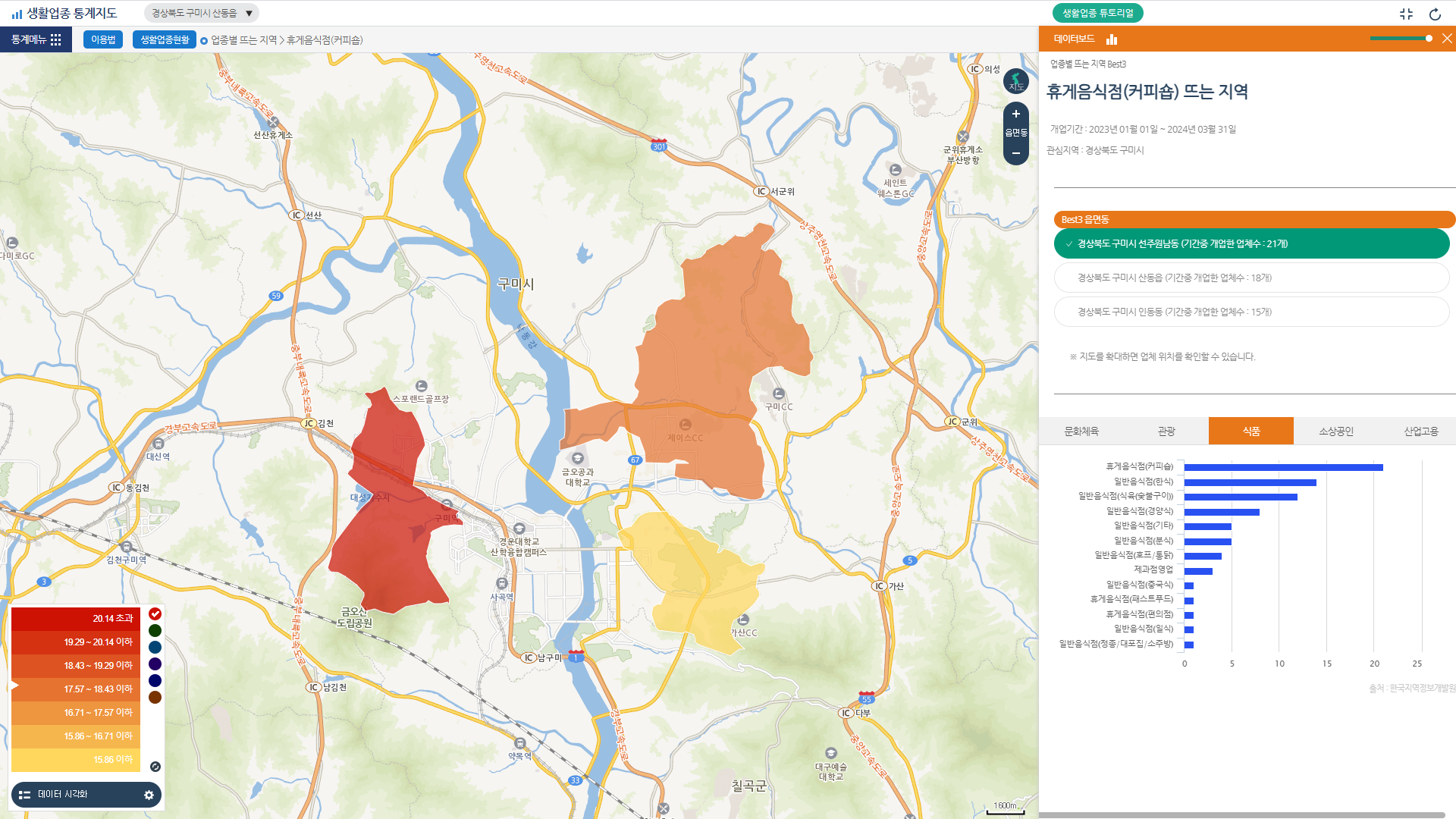Click the 사곡역 station marker

[x=502, y=583]
